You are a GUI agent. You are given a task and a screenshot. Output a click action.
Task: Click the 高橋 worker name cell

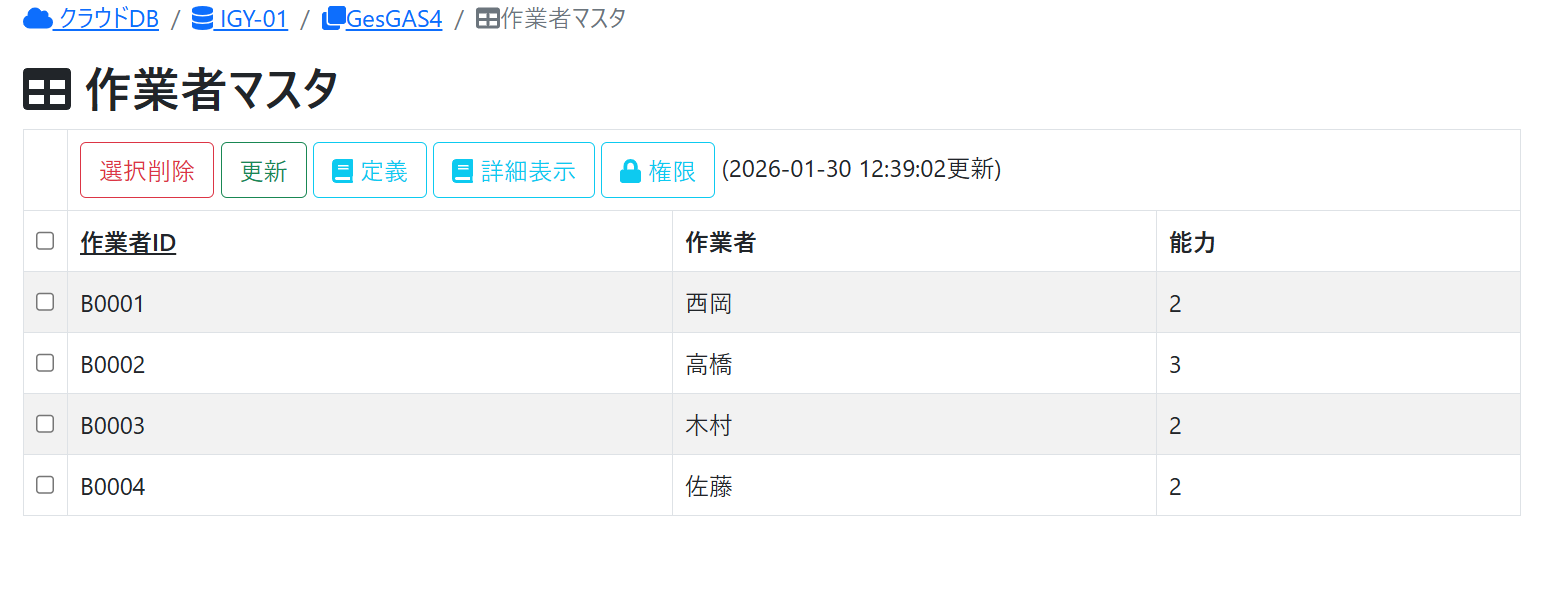709,365
